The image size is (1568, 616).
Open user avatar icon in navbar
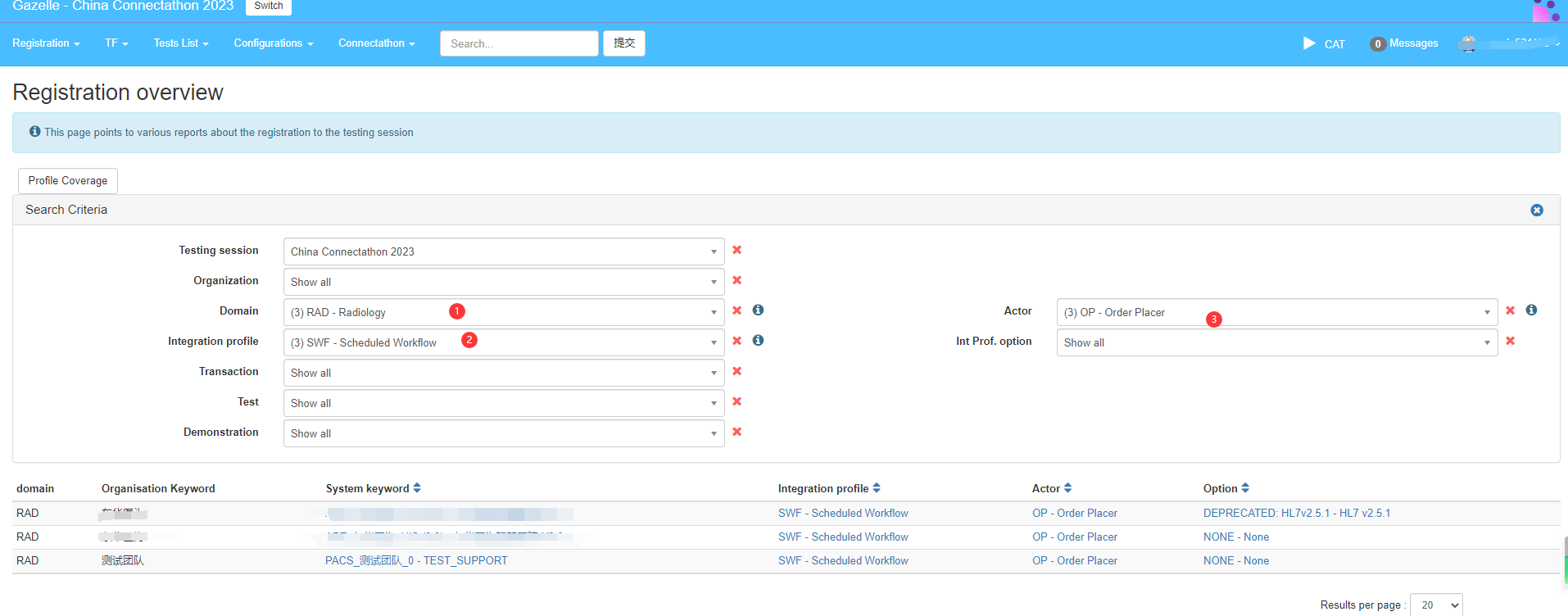pos(1468,43)
